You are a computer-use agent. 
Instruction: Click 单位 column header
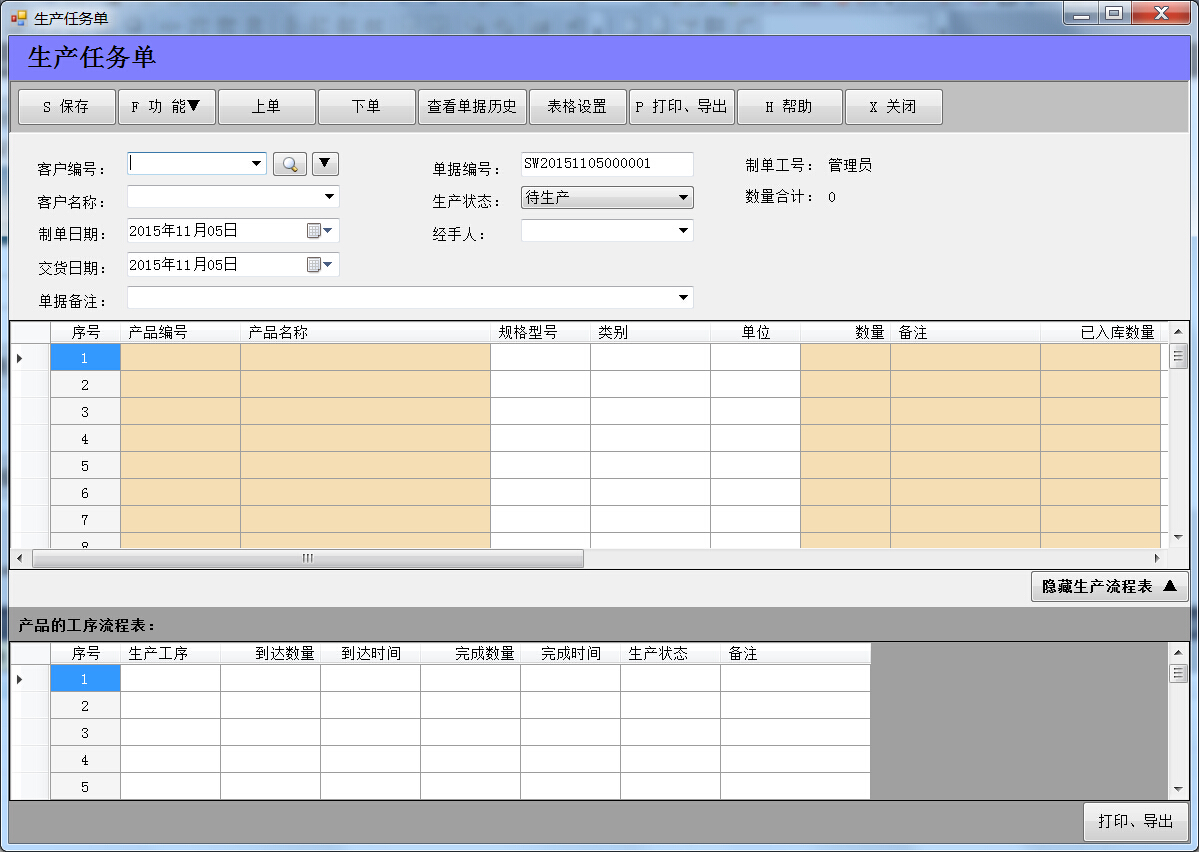pos(755,332)
